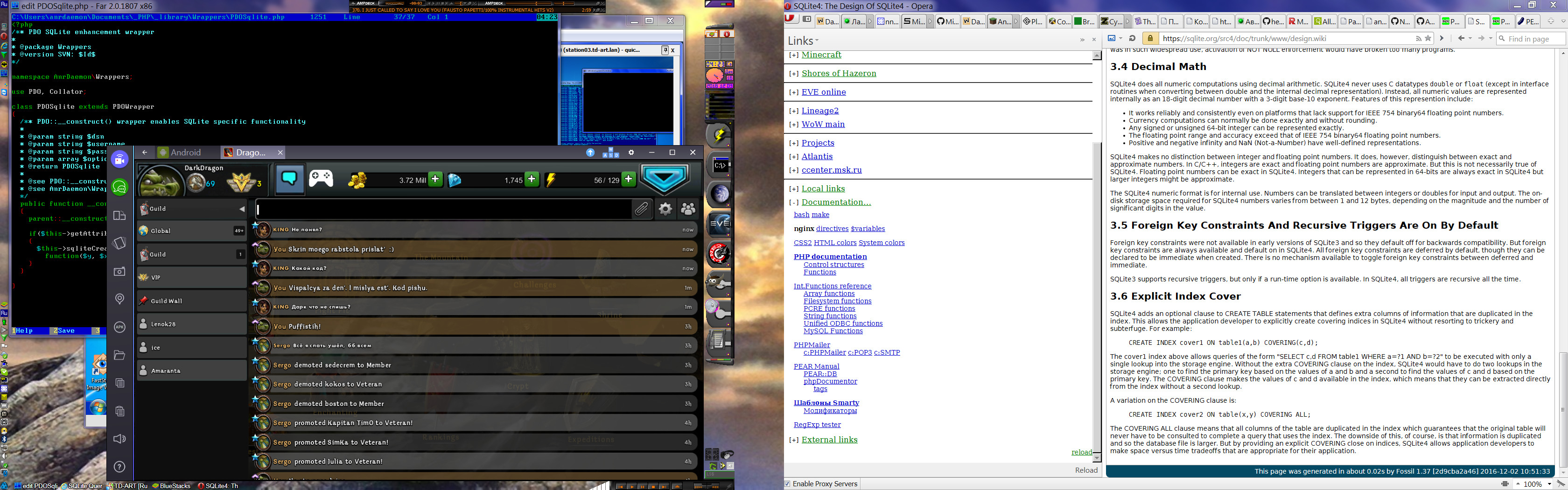Click SQLite4 Opera taskbar button

(218, 486)
